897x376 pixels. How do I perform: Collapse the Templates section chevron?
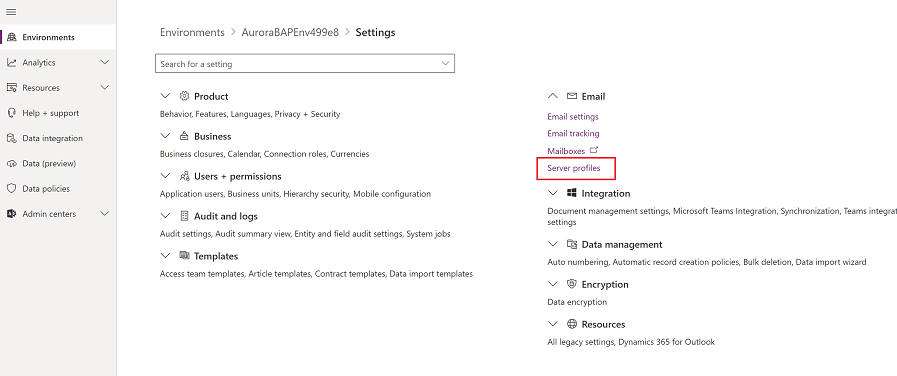[x=165, y=256]
